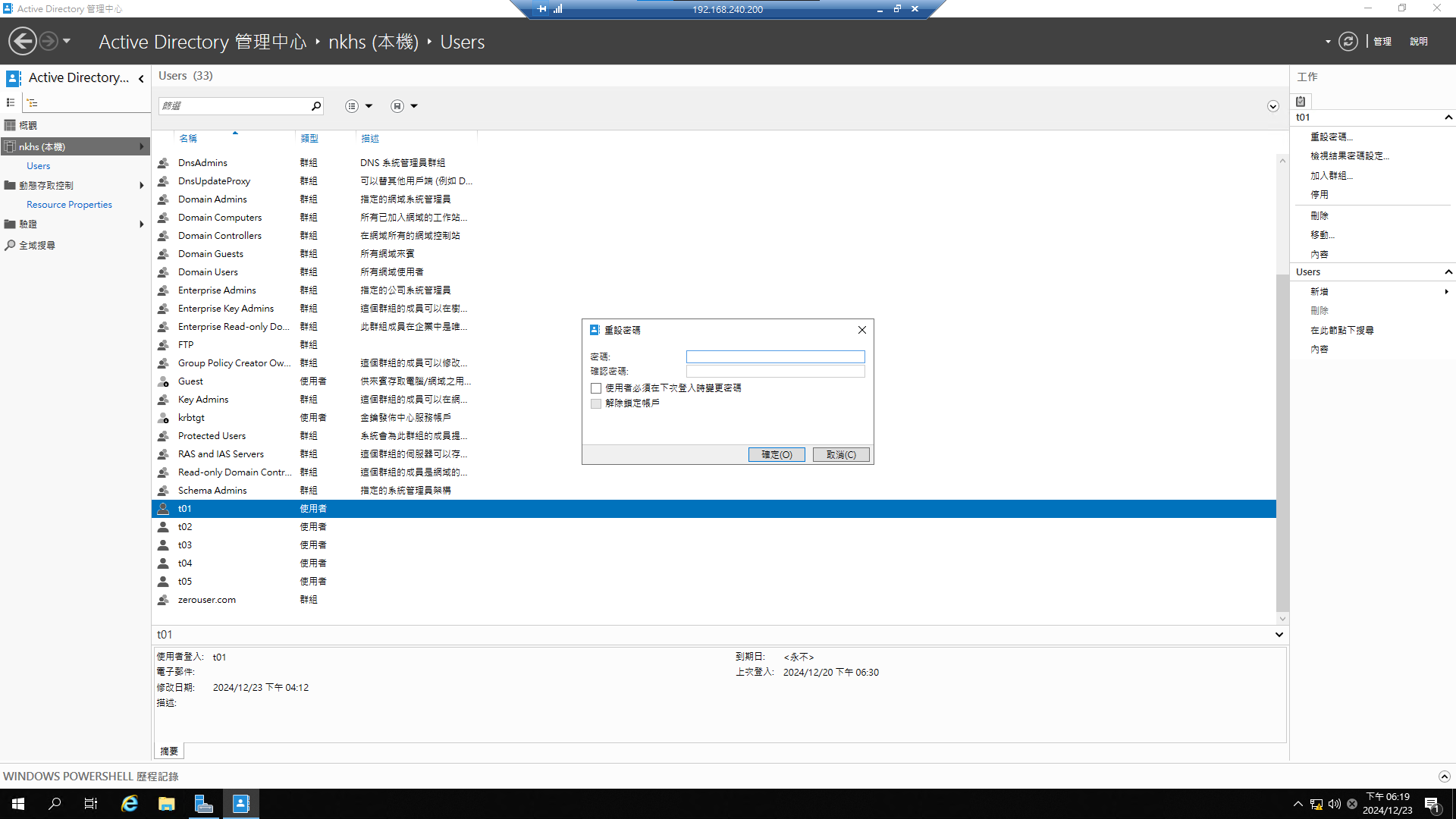This screenshot has height=819, width=1456.
Task: Sort by 名稱 column header
Action: [188, 139]
